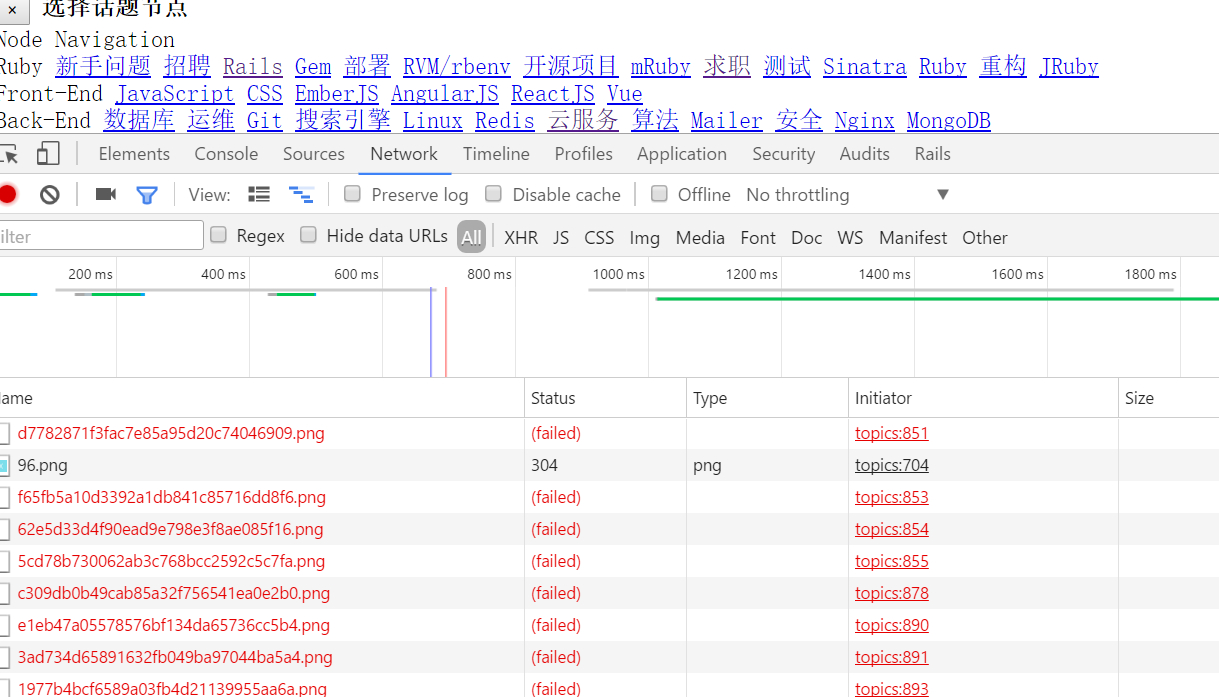Select the c309db0b49cab85a32f756541ea0e2b0.png request

[174, 593]
